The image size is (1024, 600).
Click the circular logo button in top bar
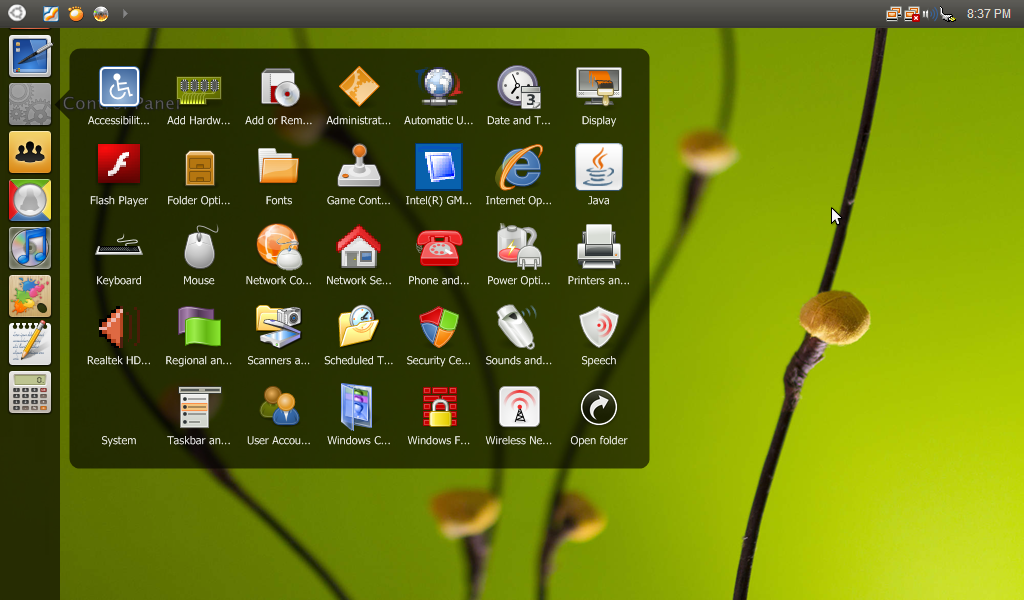[x=17, y=12]
